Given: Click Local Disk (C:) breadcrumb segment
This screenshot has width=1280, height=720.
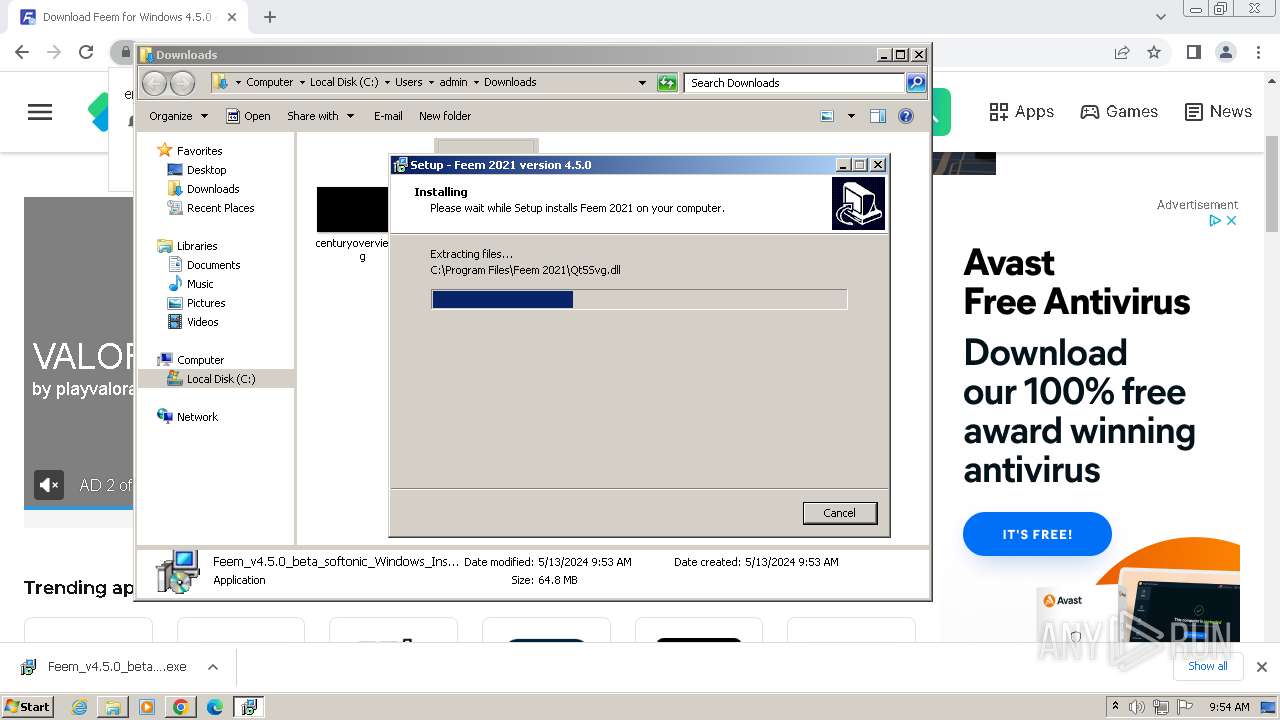Looking at the screenshot, I should 344,82.
